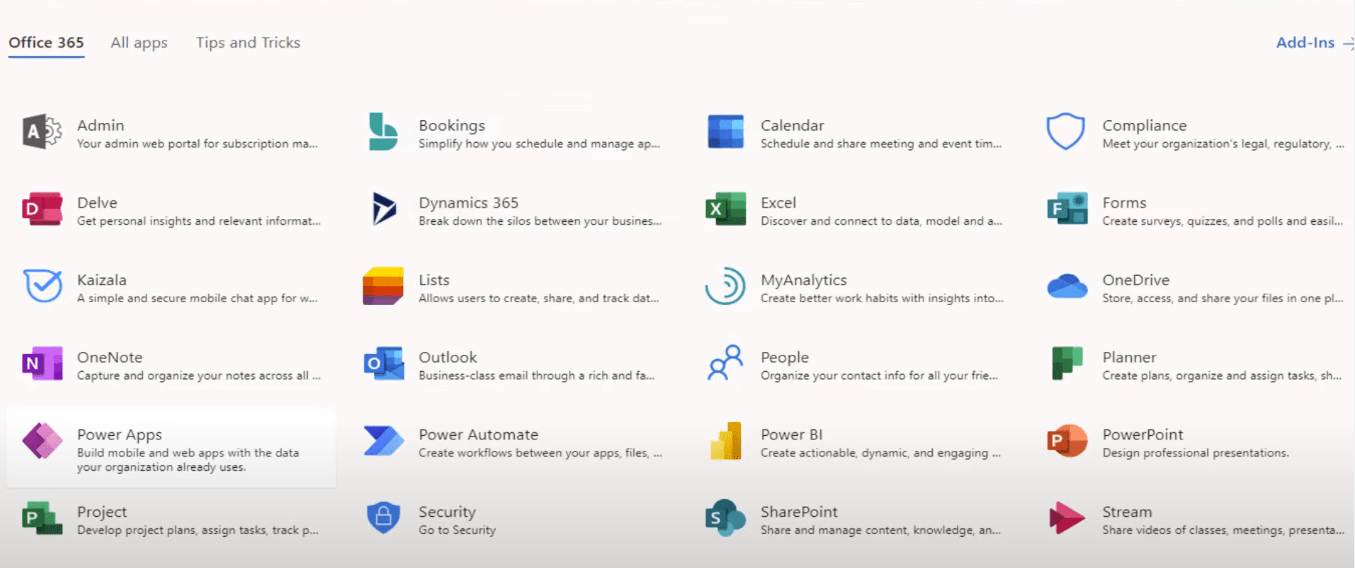Click the Dynamics 365 title text
This screenshot has width=1355, height=568.
[x=468, y=202]
